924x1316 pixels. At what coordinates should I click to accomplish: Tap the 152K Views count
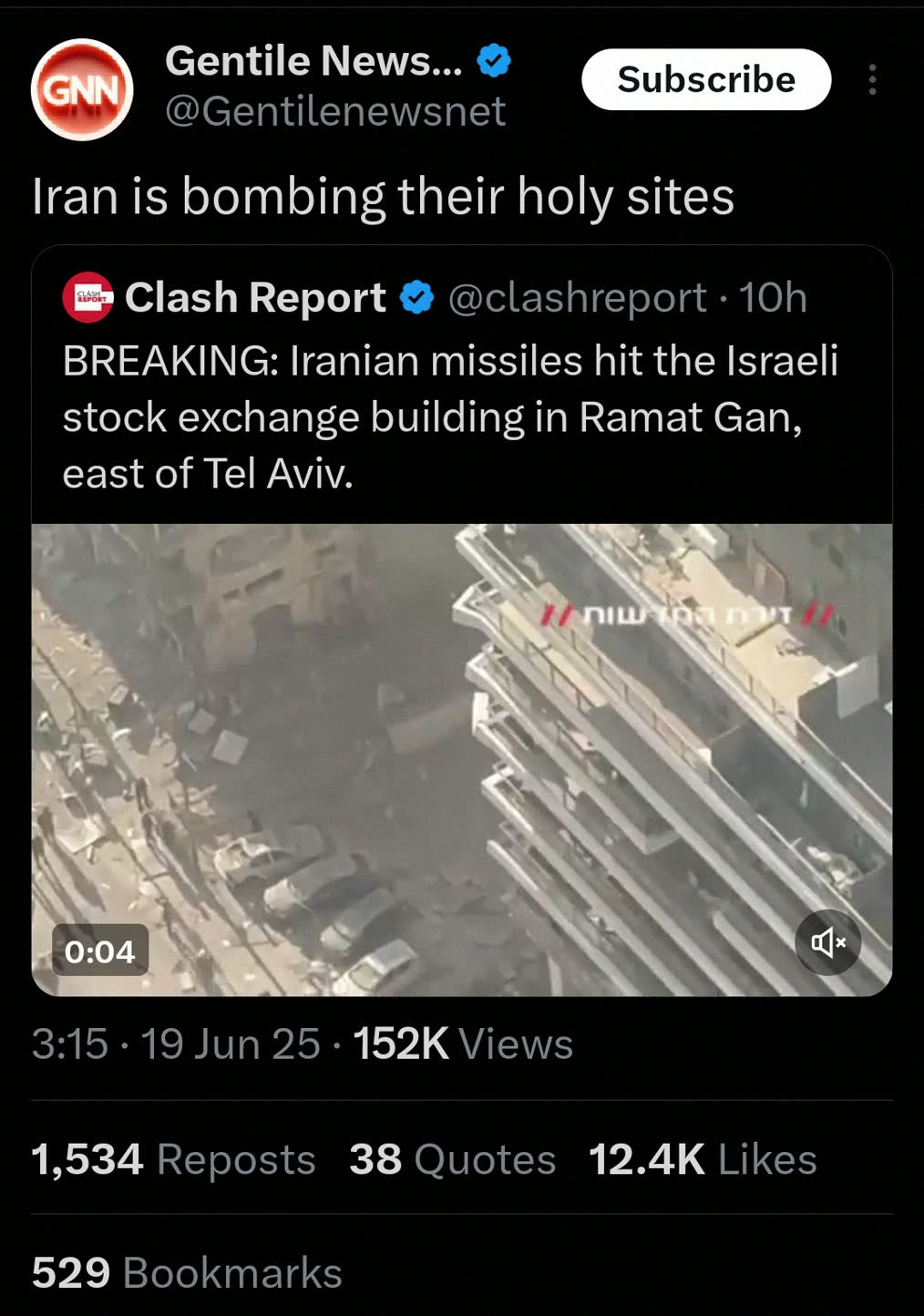(x=463, y=1044)
